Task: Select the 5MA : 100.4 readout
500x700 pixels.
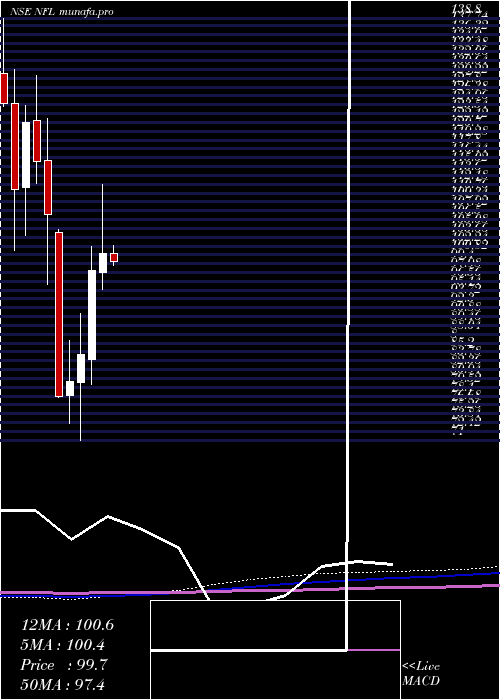Action: click(63, 645)
